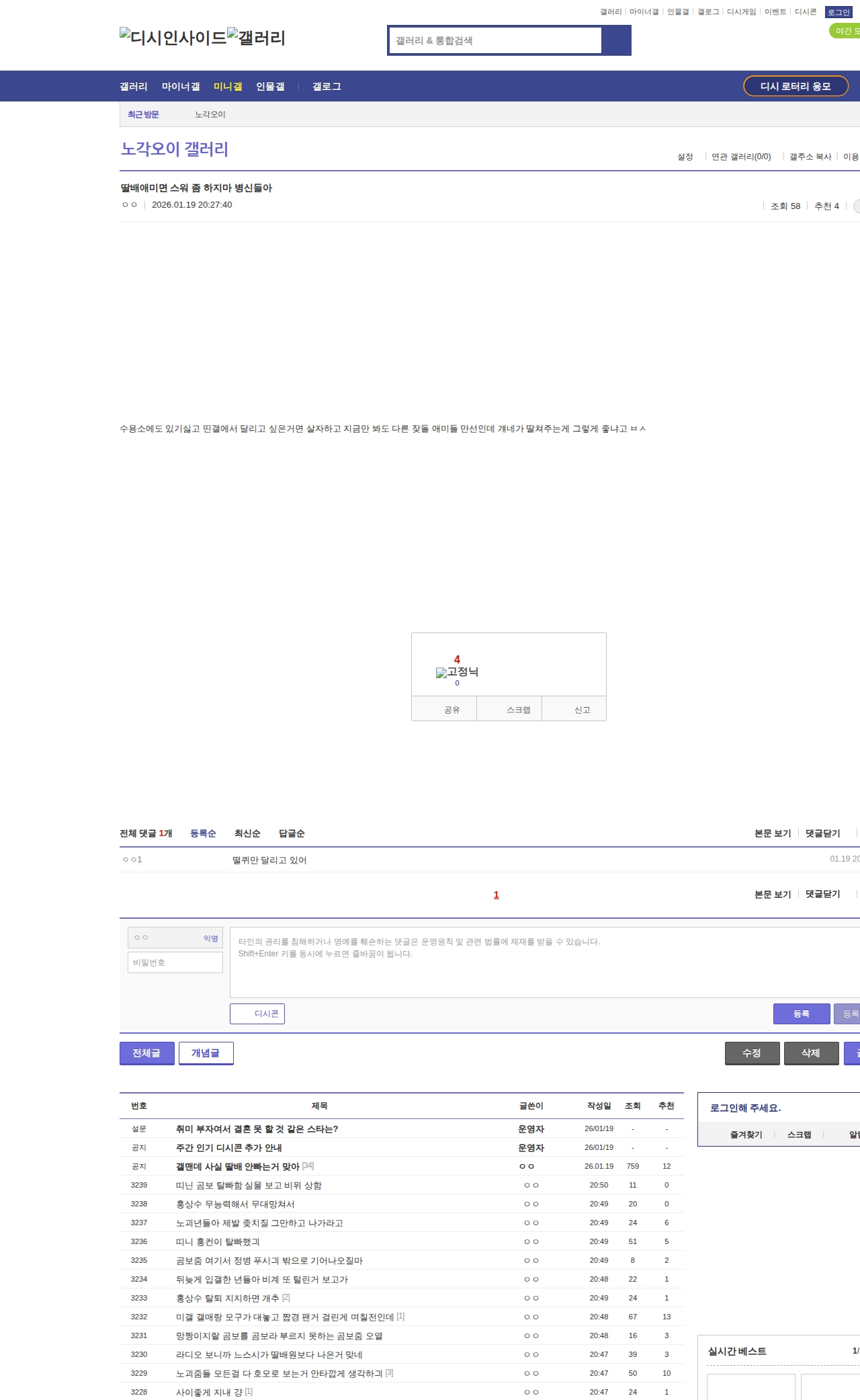Switch to the 전체글 tab
Screen dimensions: 860x1400
(x=146, y=1053)
